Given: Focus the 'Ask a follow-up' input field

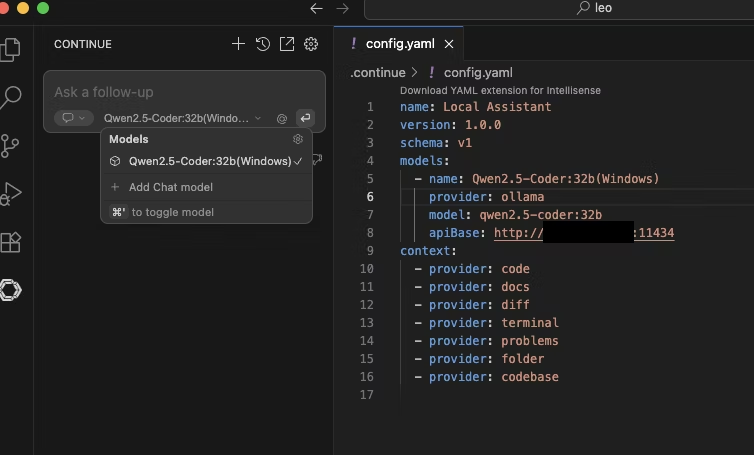Looking at the screenshot, I should coord(184,92).
